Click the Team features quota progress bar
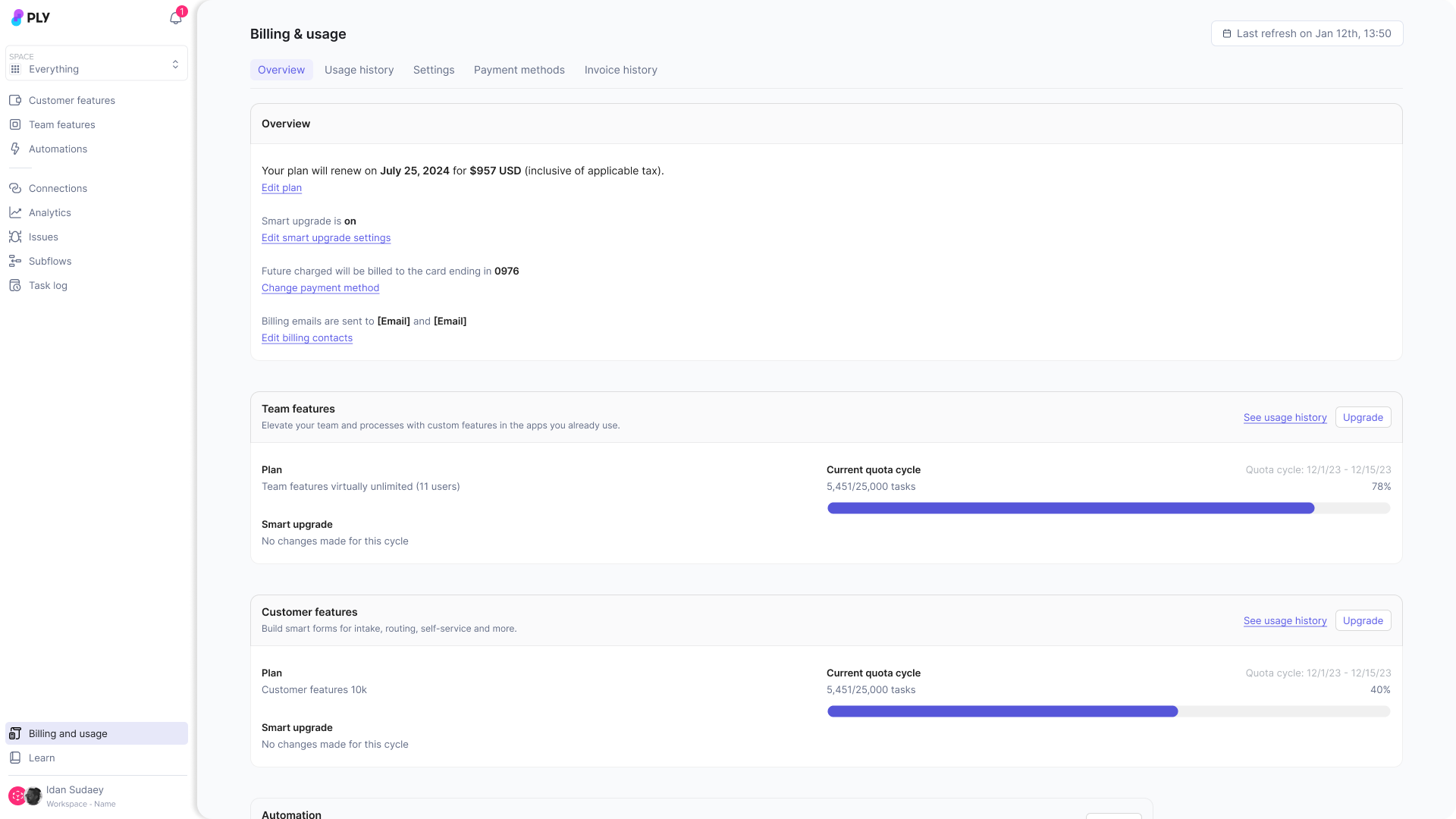Screen dimensions: 1456x819 [1108, 508]
